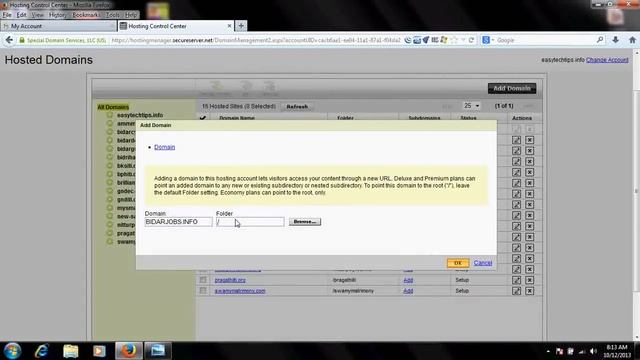The width and height of the screenshot is (640, 360).
Task: Click the Browse... button next to Folder
Action: point(305,222)
